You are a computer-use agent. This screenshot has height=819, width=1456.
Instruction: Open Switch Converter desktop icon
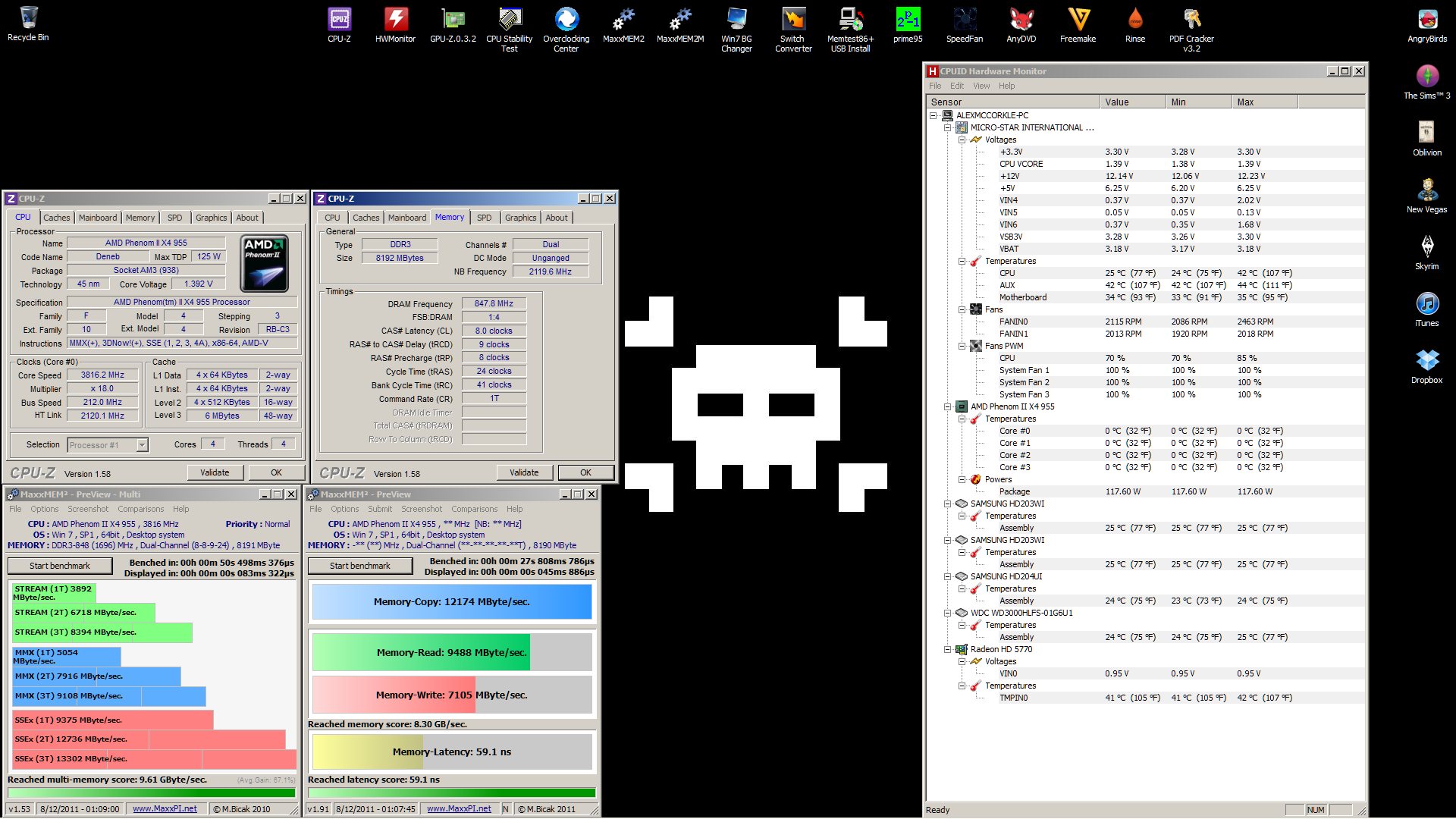pos(794,30)
